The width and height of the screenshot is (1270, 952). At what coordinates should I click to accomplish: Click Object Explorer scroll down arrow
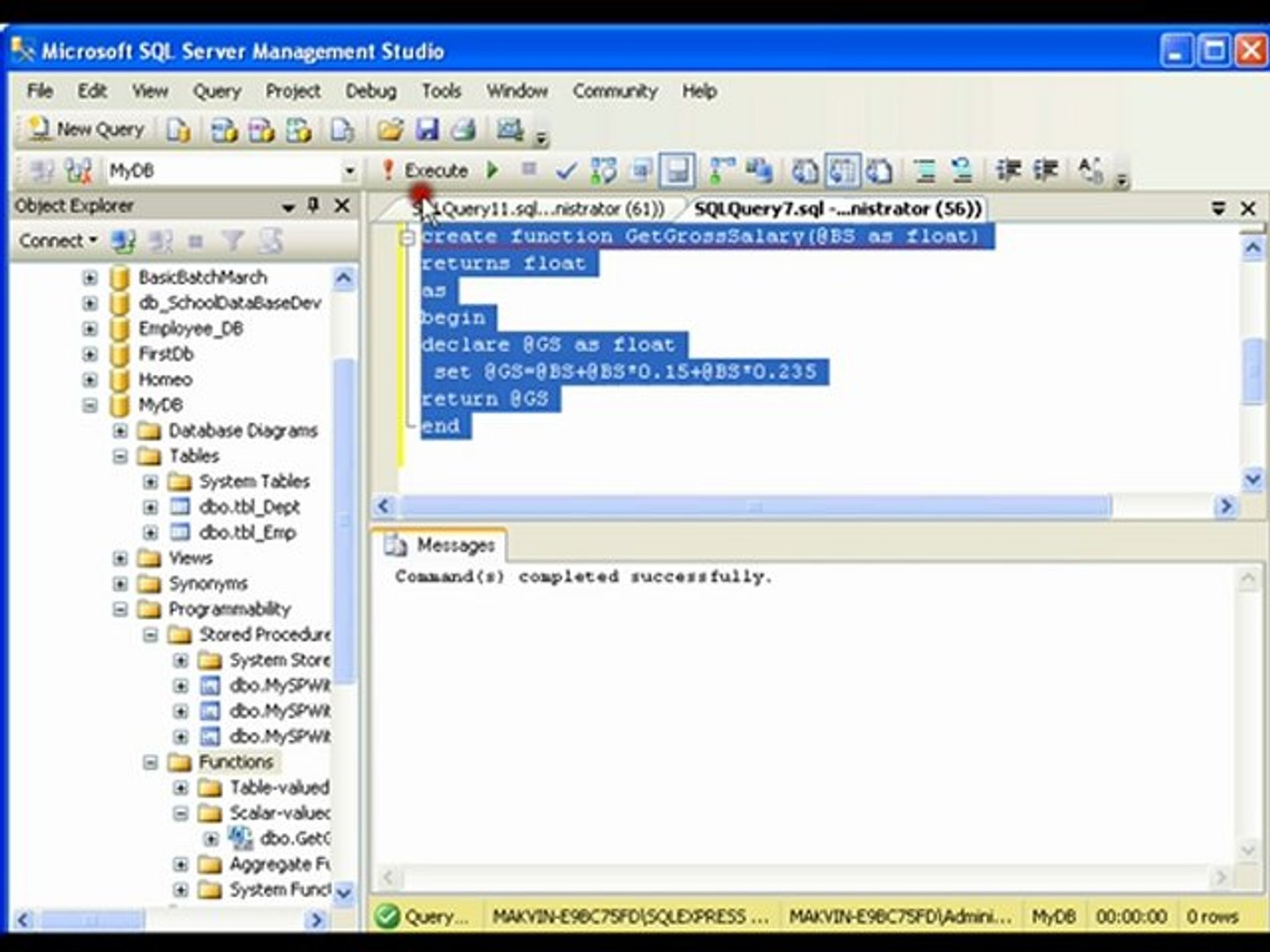tap(344, 892)
